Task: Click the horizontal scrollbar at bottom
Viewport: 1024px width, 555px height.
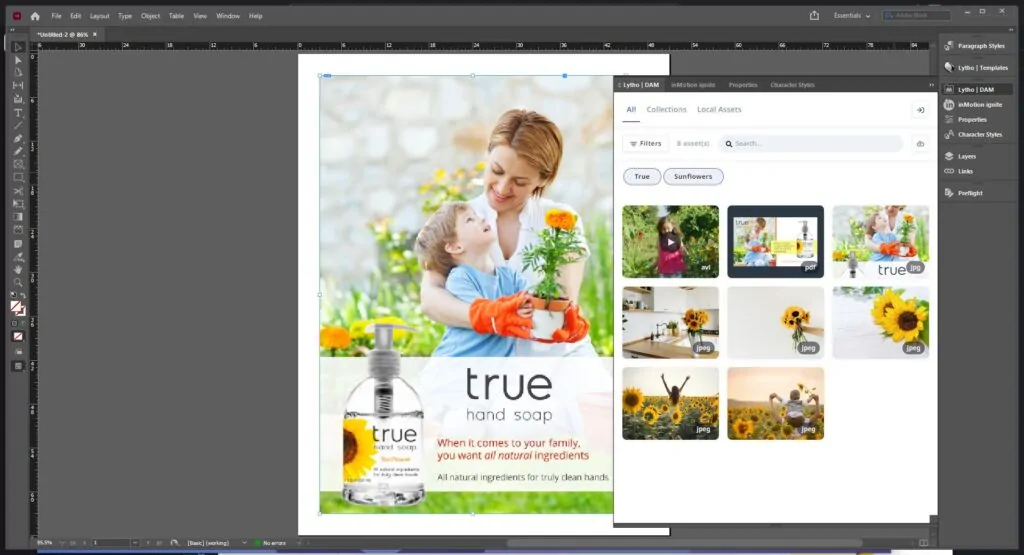Action: click(x=684, y=543)
